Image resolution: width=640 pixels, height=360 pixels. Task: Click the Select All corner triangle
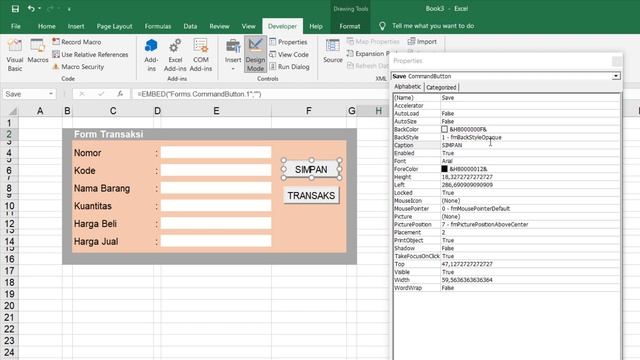pyautogui.click(x=12, y=111)
